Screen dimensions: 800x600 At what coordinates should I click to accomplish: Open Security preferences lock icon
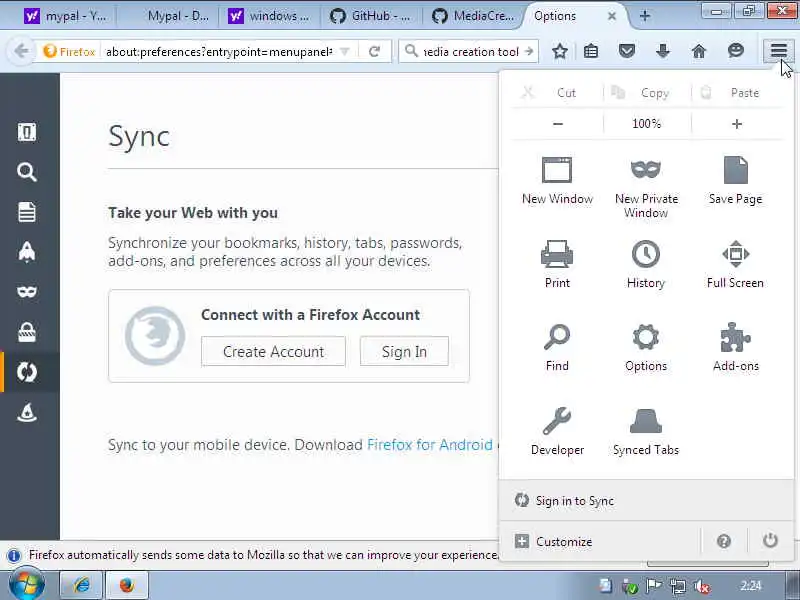(27, 332)
